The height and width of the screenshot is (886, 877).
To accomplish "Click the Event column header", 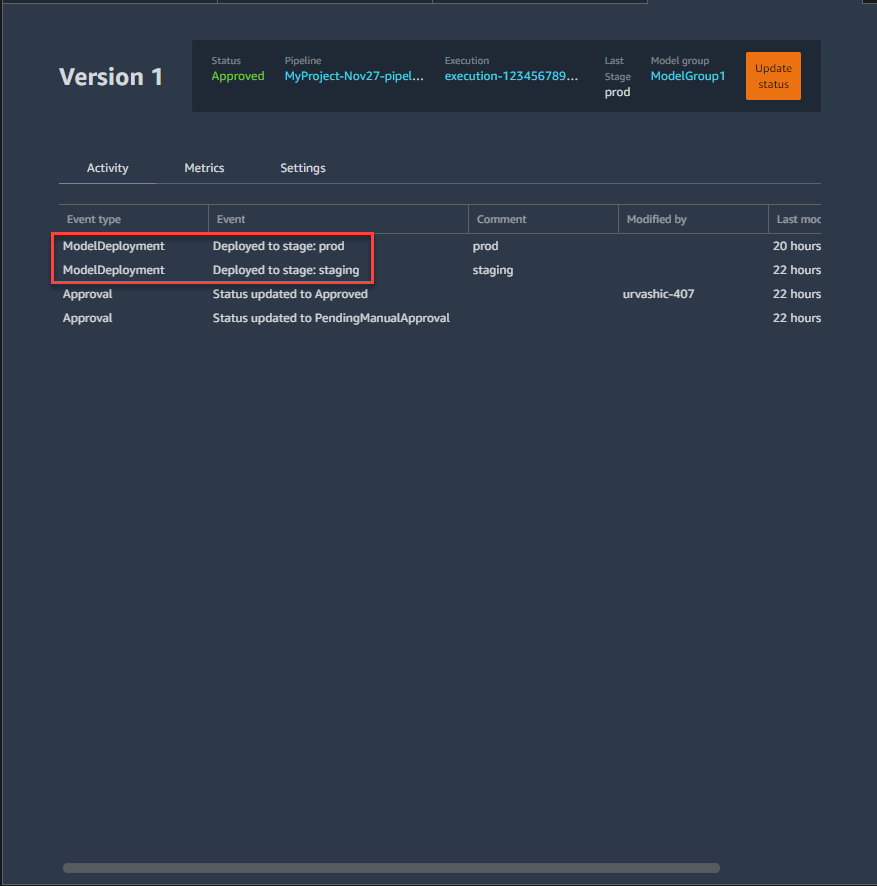I will click(x=231, y=219).
